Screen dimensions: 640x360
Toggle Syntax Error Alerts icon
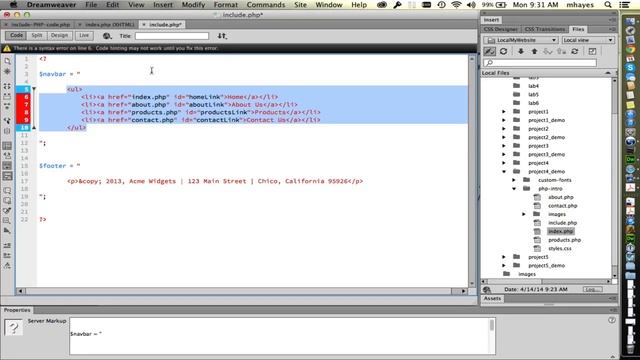pyautogui.click(x=7, y=176)
